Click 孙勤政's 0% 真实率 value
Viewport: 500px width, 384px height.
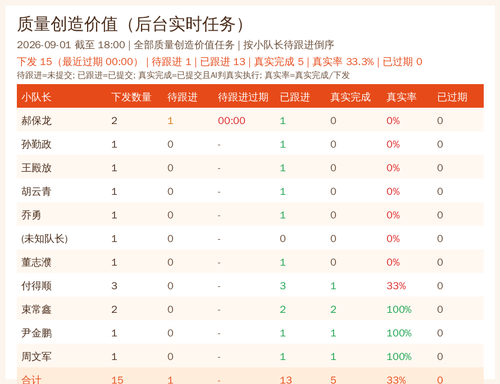point(393,144)
